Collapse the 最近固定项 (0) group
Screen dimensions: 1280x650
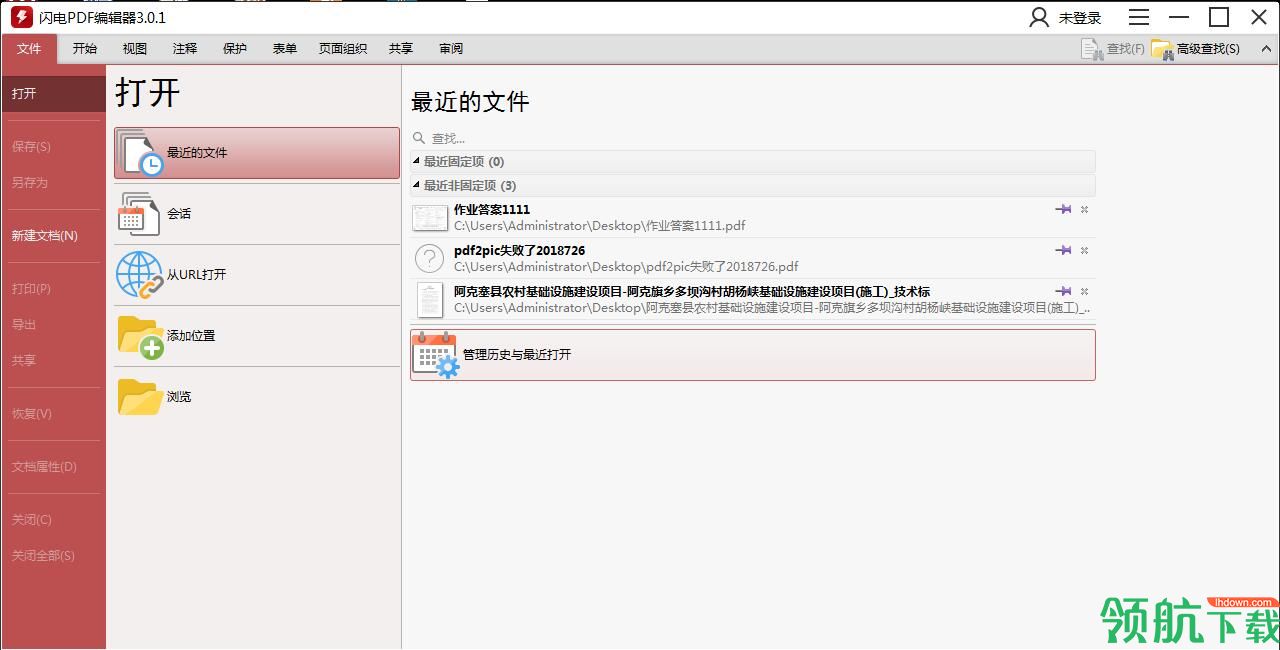pos(417,161)
